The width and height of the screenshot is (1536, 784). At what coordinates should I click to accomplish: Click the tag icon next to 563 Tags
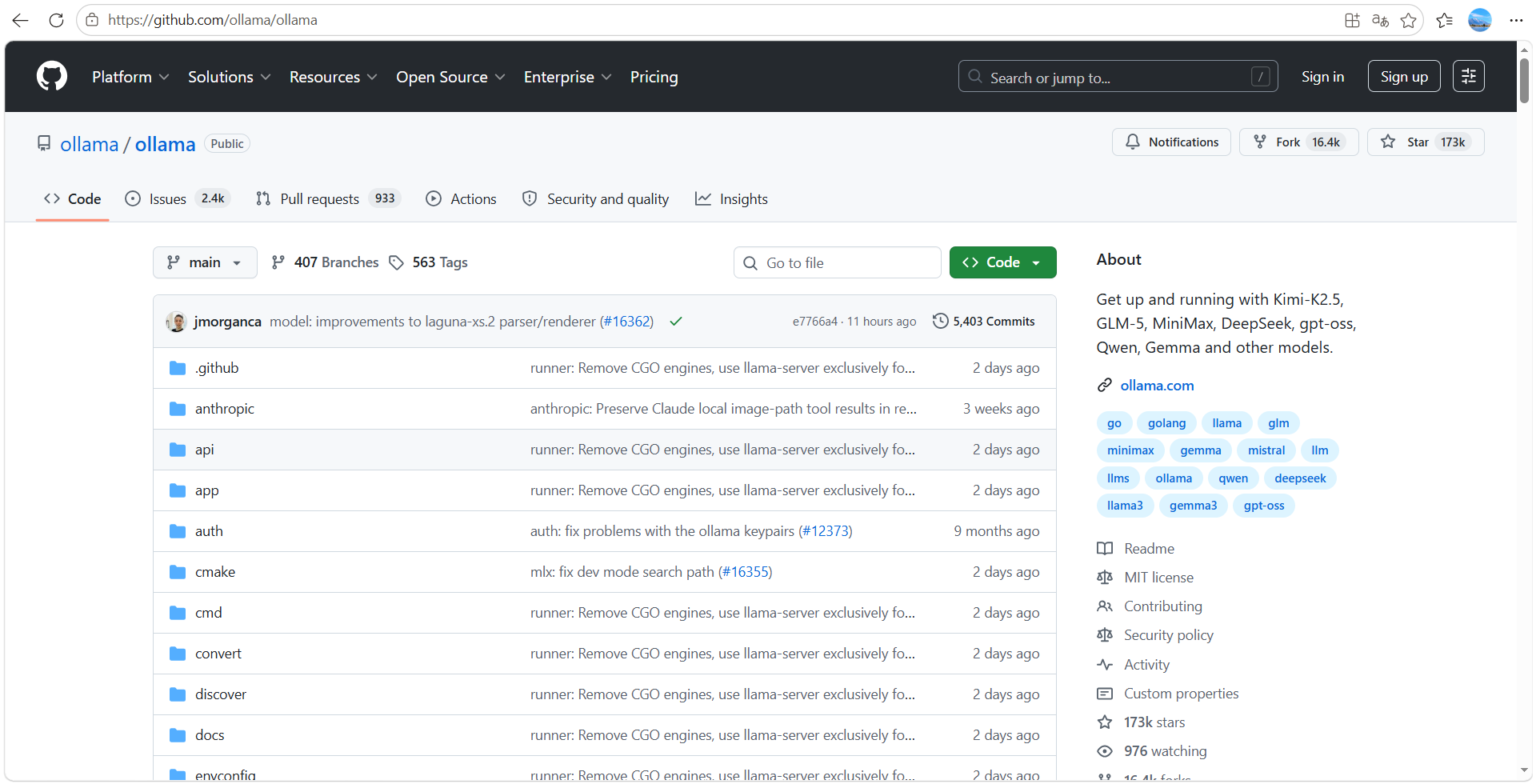(396, 262)
